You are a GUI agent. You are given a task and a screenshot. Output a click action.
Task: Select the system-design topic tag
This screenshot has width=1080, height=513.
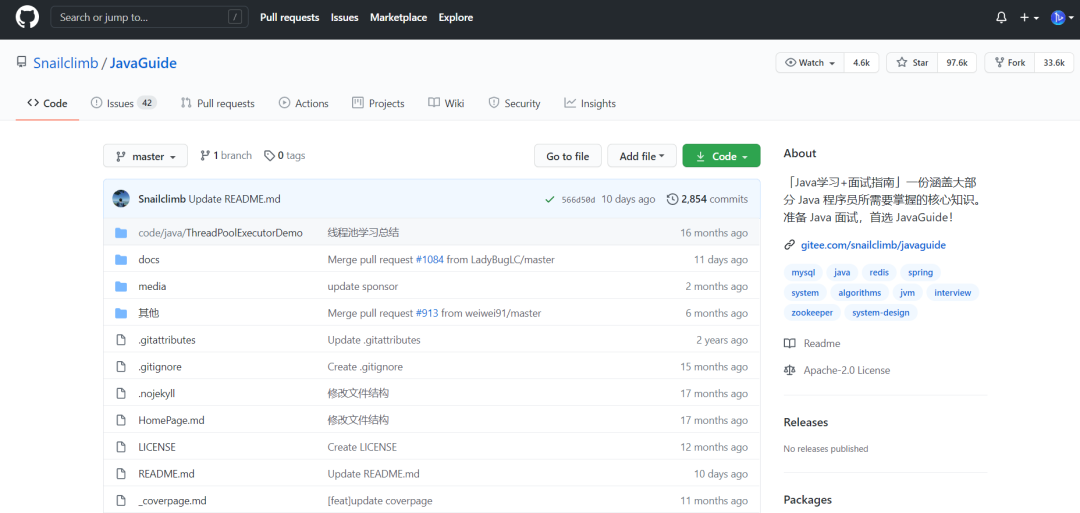(880, 313)
